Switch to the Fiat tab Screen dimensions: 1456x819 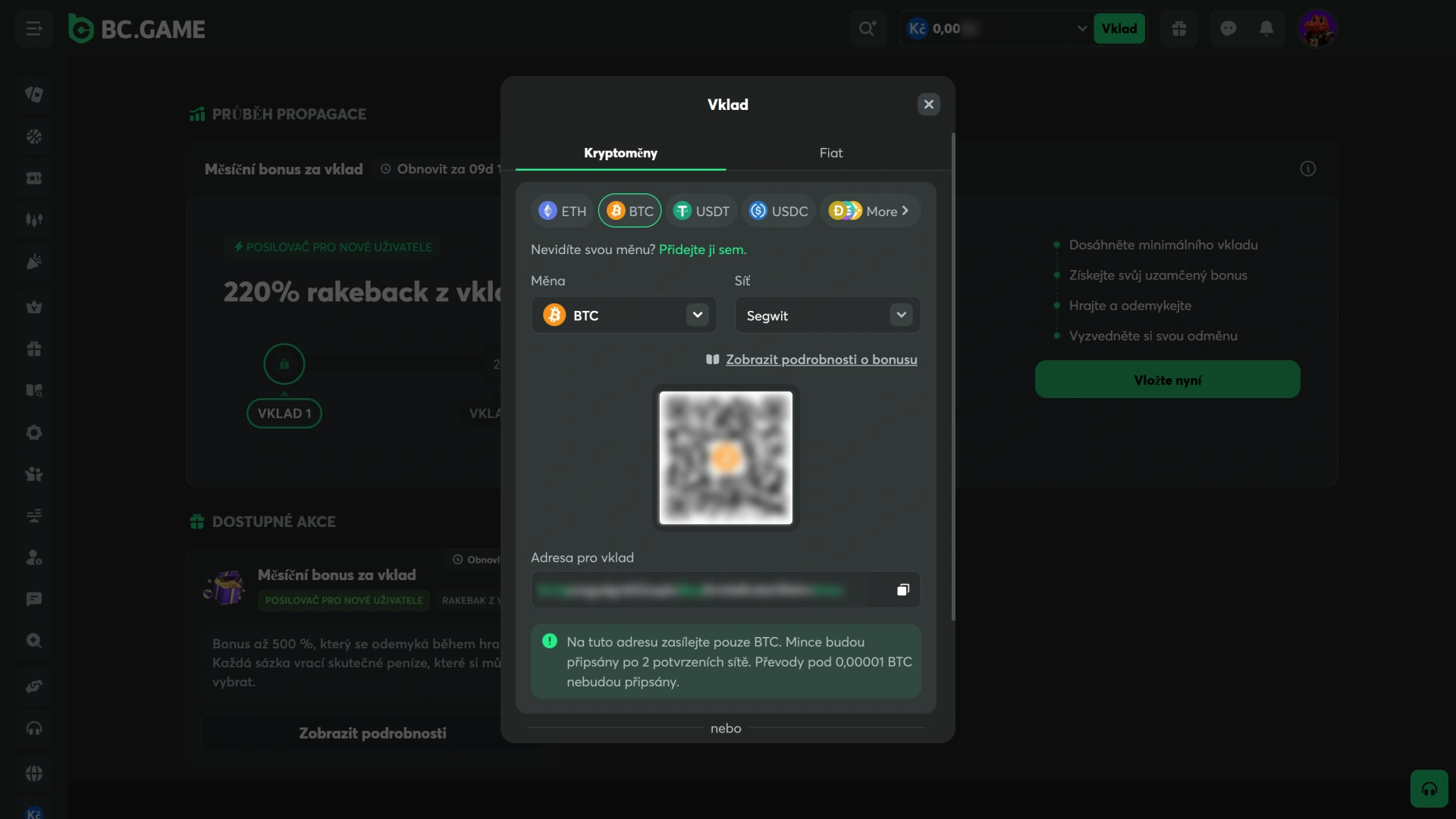[x=831, y=152]
